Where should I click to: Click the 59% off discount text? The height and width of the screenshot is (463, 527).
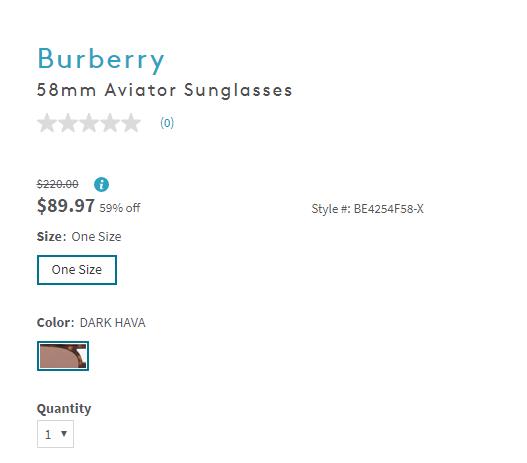pyautogui.click(x=120, y=208)
